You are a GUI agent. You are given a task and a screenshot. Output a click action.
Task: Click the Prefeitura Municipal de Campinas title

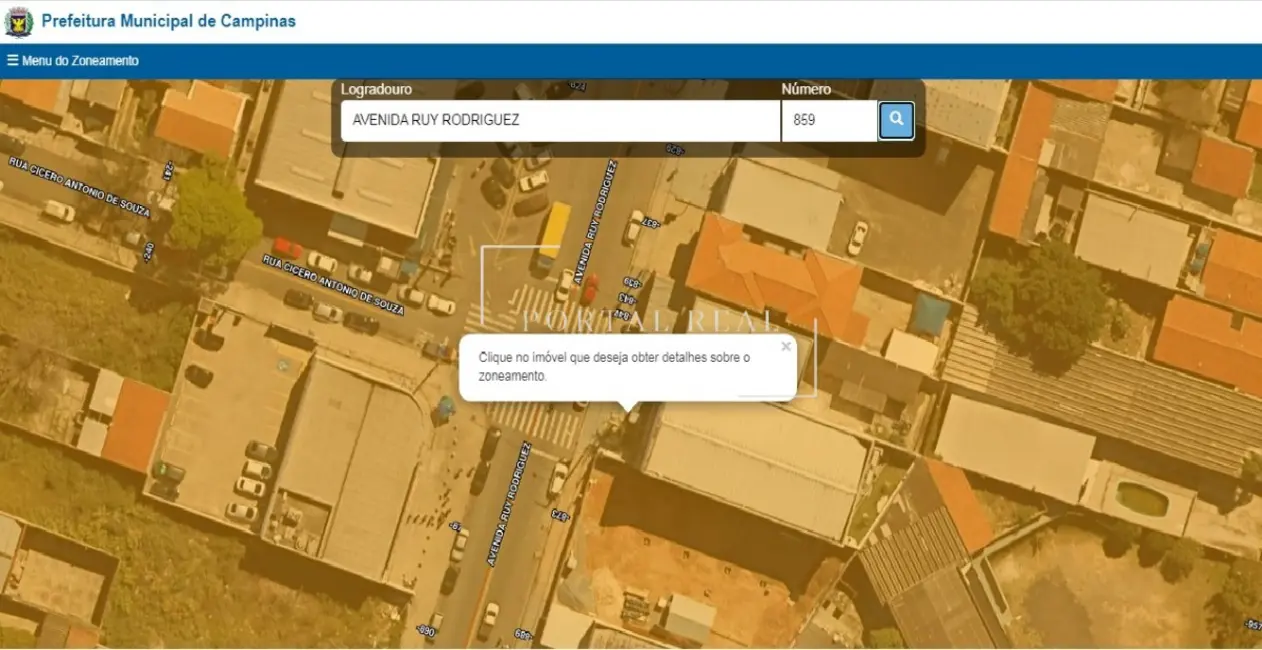click(168, 21)
